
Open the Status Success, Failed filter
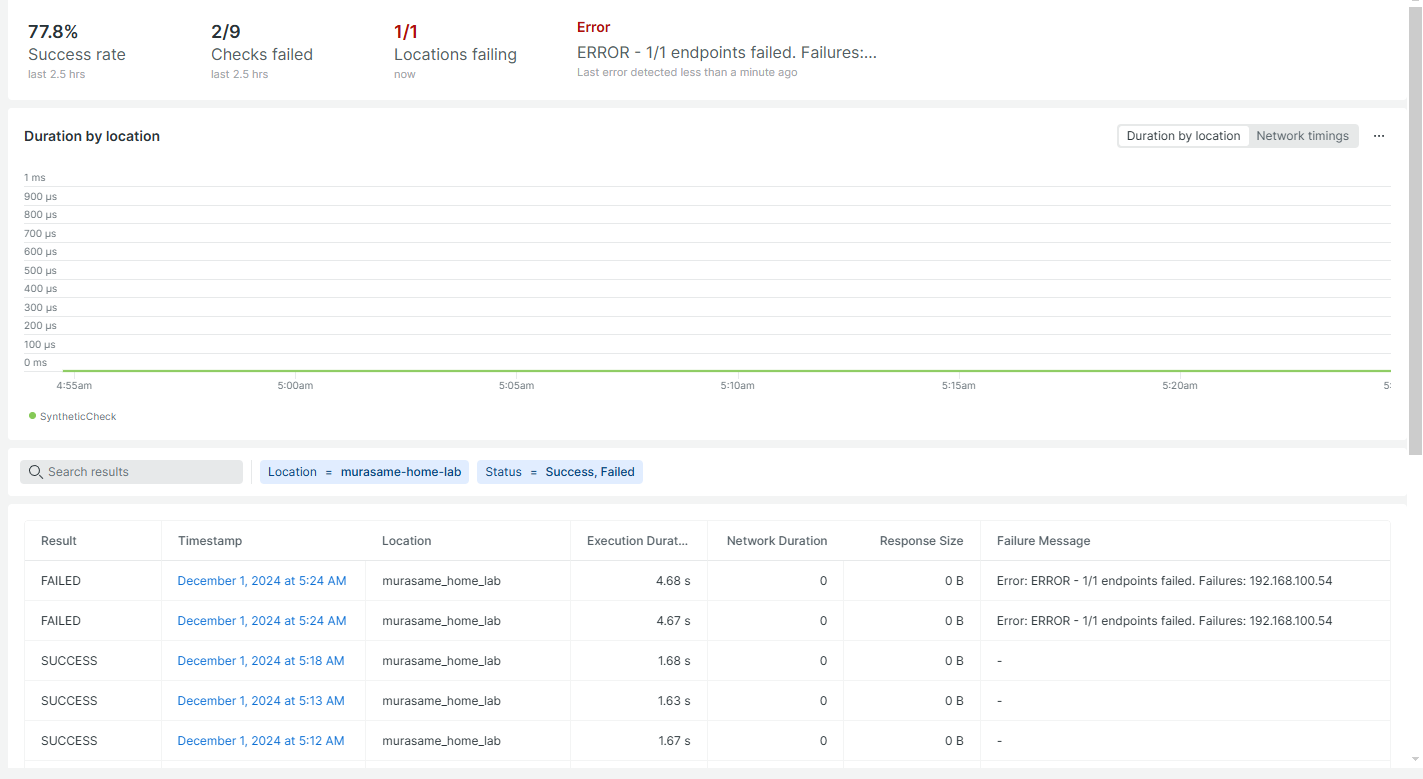click(x=560, y=472)
